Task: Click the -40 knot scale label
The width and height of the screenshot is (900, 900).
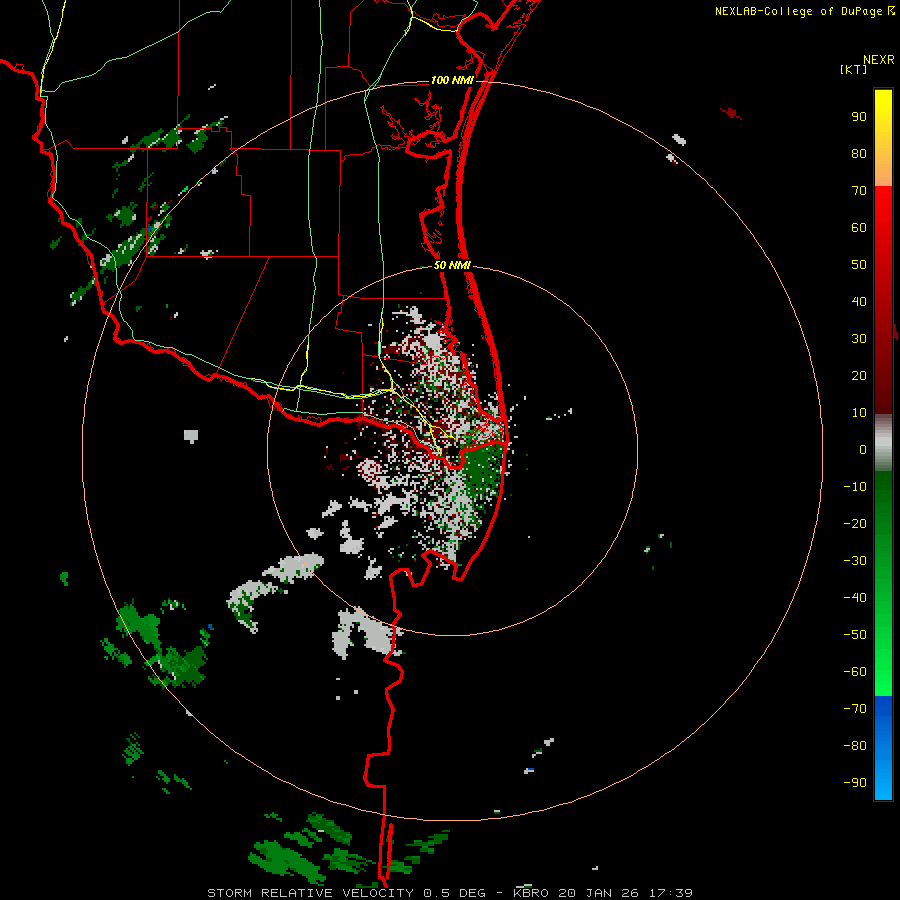Action: (x=855, y=598)
